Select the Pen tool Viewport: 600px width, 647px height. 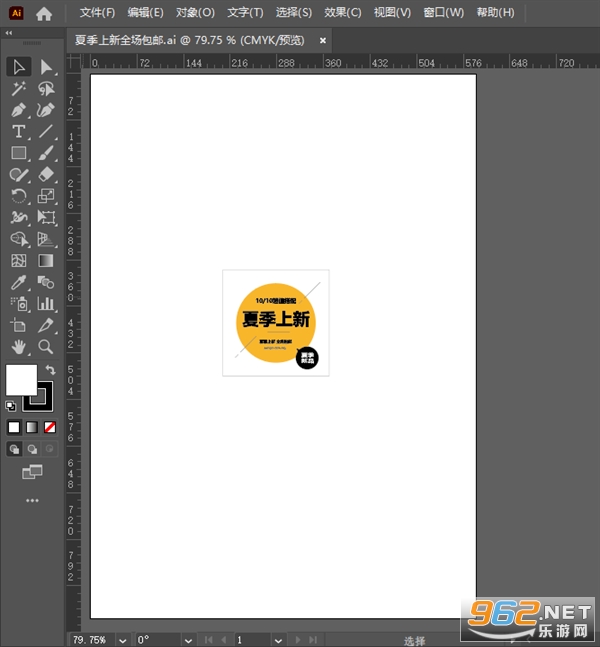pyautogui.click(x=19, y=110)
